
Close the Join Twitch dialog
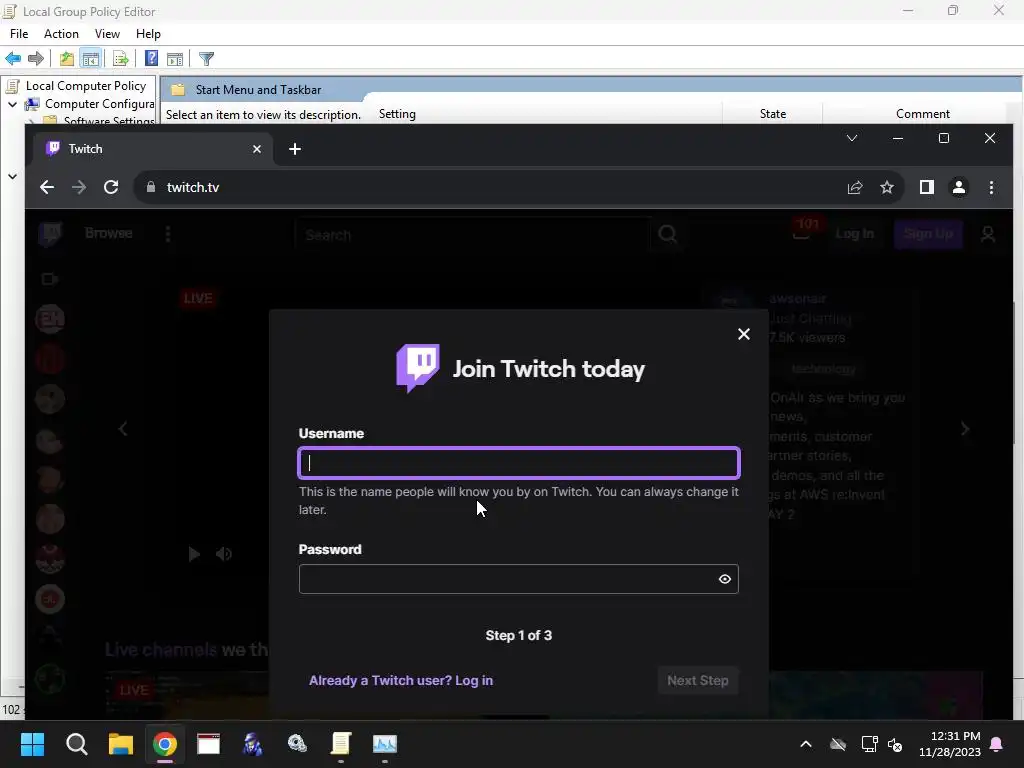pyautogui.click(x=744, y=334)
